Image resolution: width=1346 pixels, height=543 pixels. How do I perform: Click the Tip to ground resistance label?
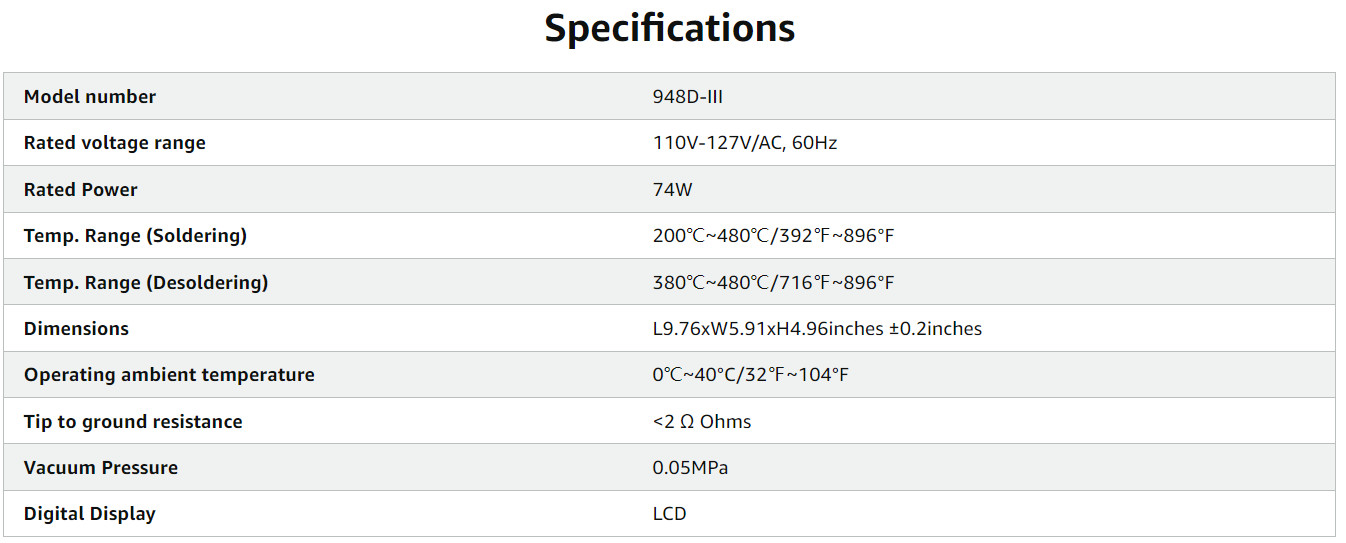133,422
